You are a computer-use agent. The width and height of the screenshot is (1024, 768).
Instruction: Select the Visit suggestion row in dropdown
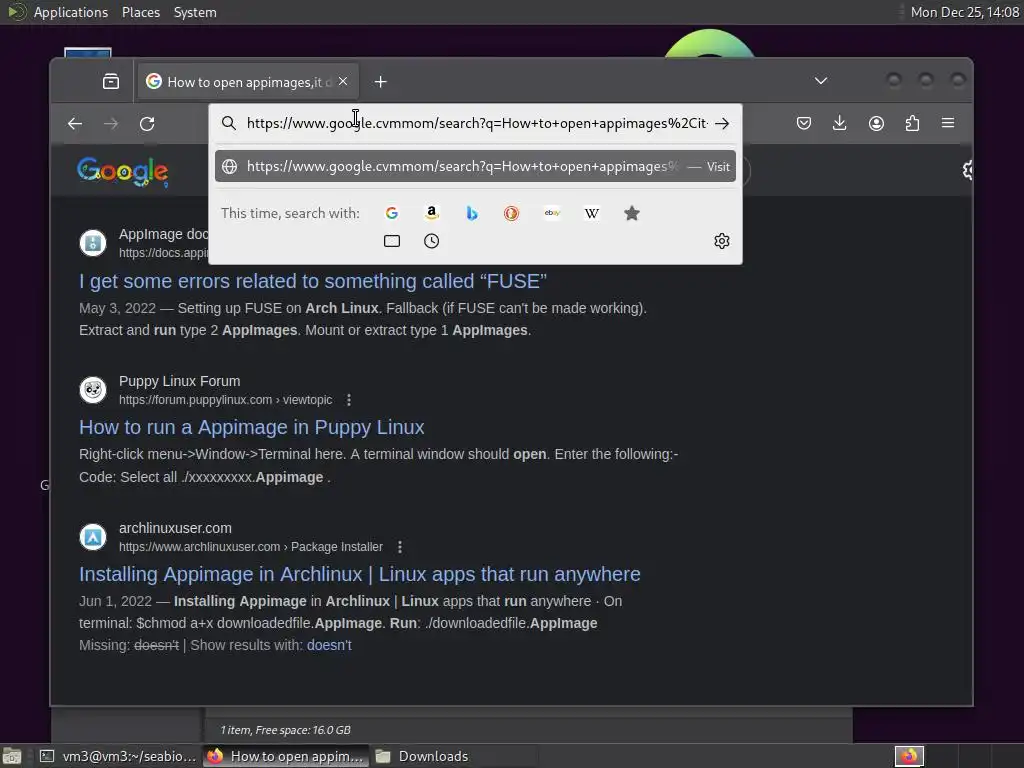coord(475,167)
